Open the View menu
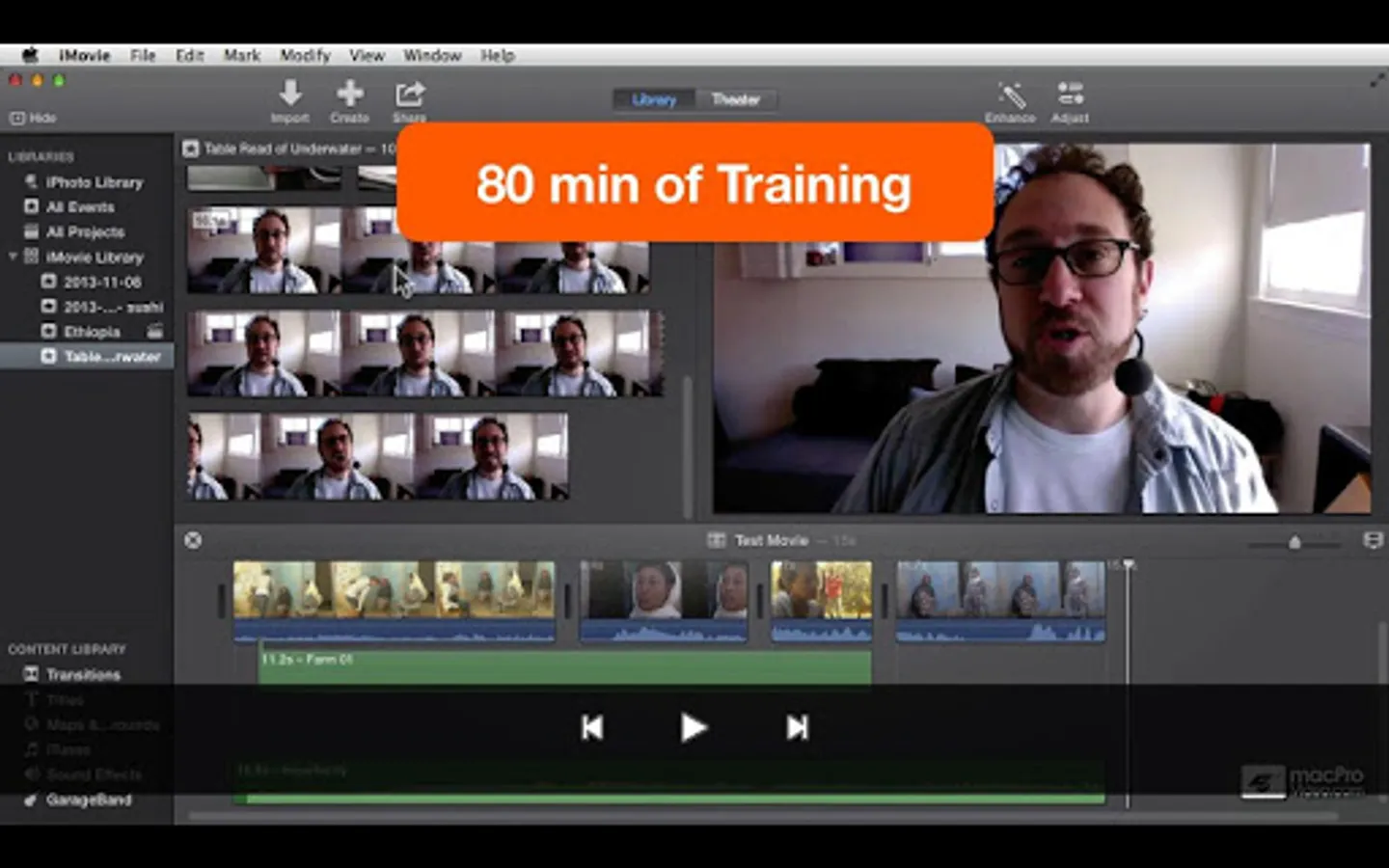The image size is (1389, 868). pyautogui.click(x=367, y=55)
